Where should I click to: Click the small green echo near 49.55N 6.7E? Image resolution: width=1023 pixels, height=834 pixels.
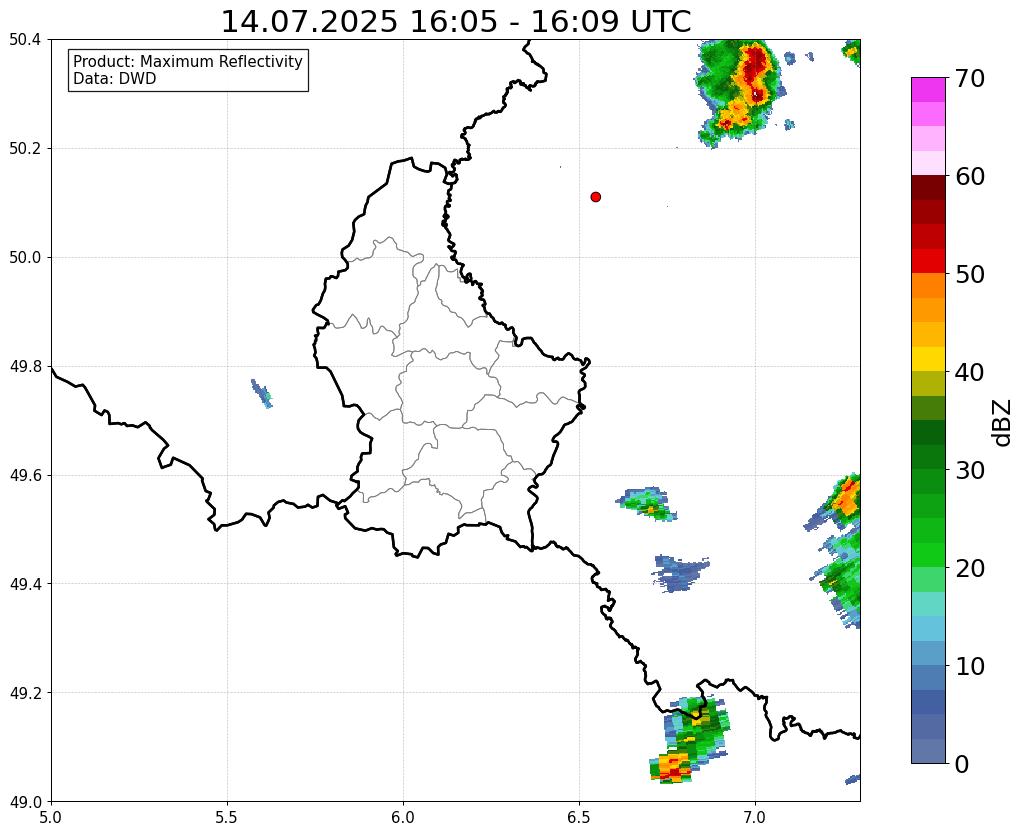(648, 503)
